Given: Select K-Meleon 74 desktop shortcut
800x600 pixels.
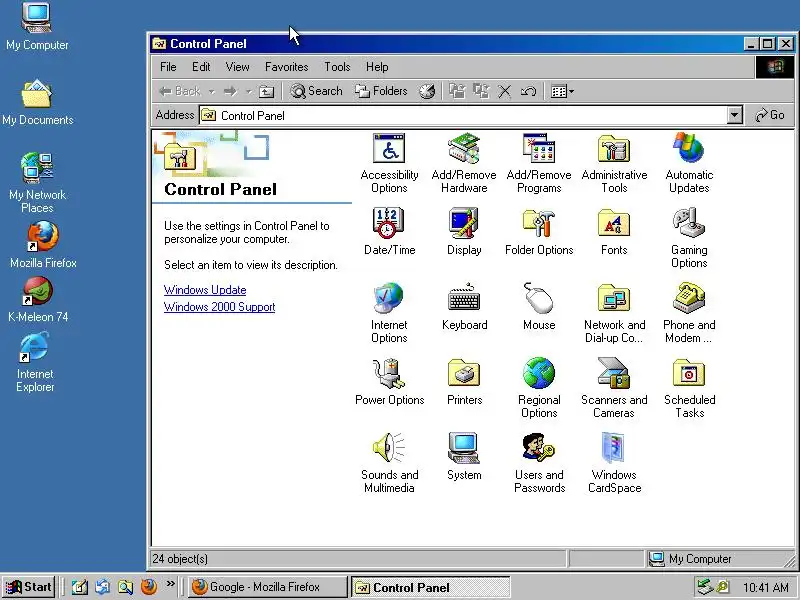Looking at the screenshot, I should (x=38, y=299).
